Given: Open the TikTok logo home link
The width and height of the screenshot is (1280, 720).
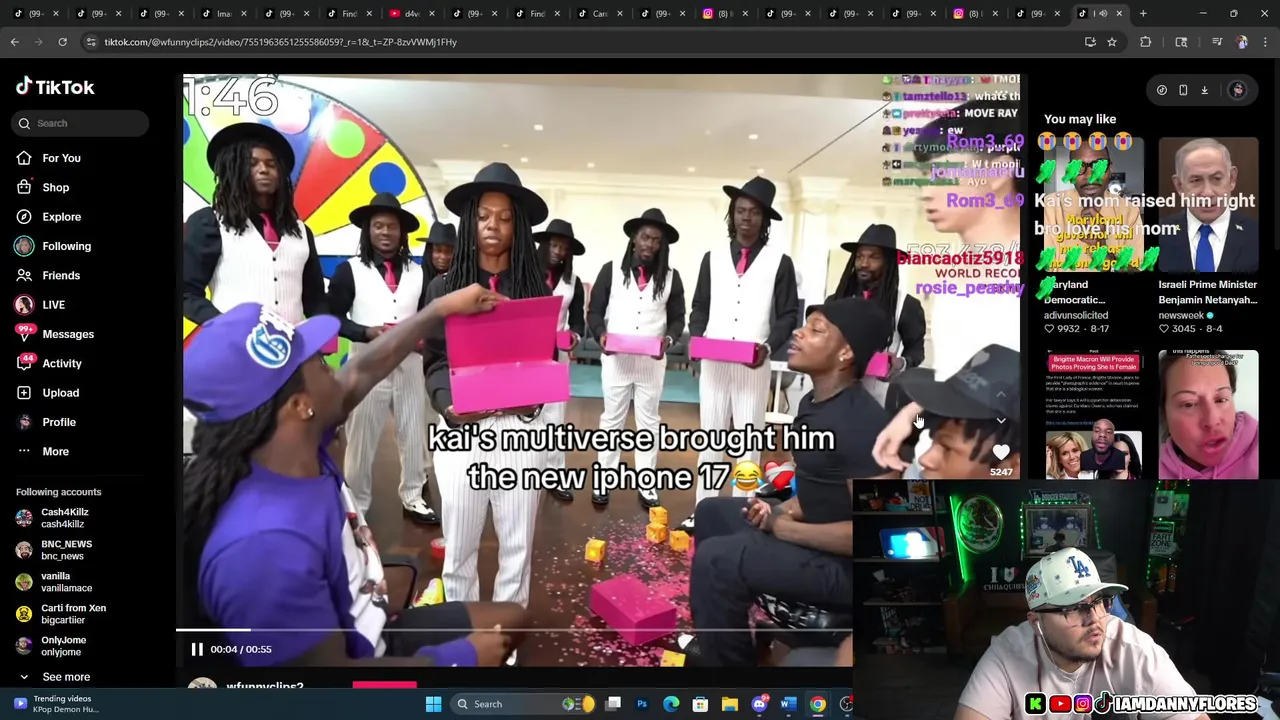Looking at the screenshot, I should pos(55,87).
